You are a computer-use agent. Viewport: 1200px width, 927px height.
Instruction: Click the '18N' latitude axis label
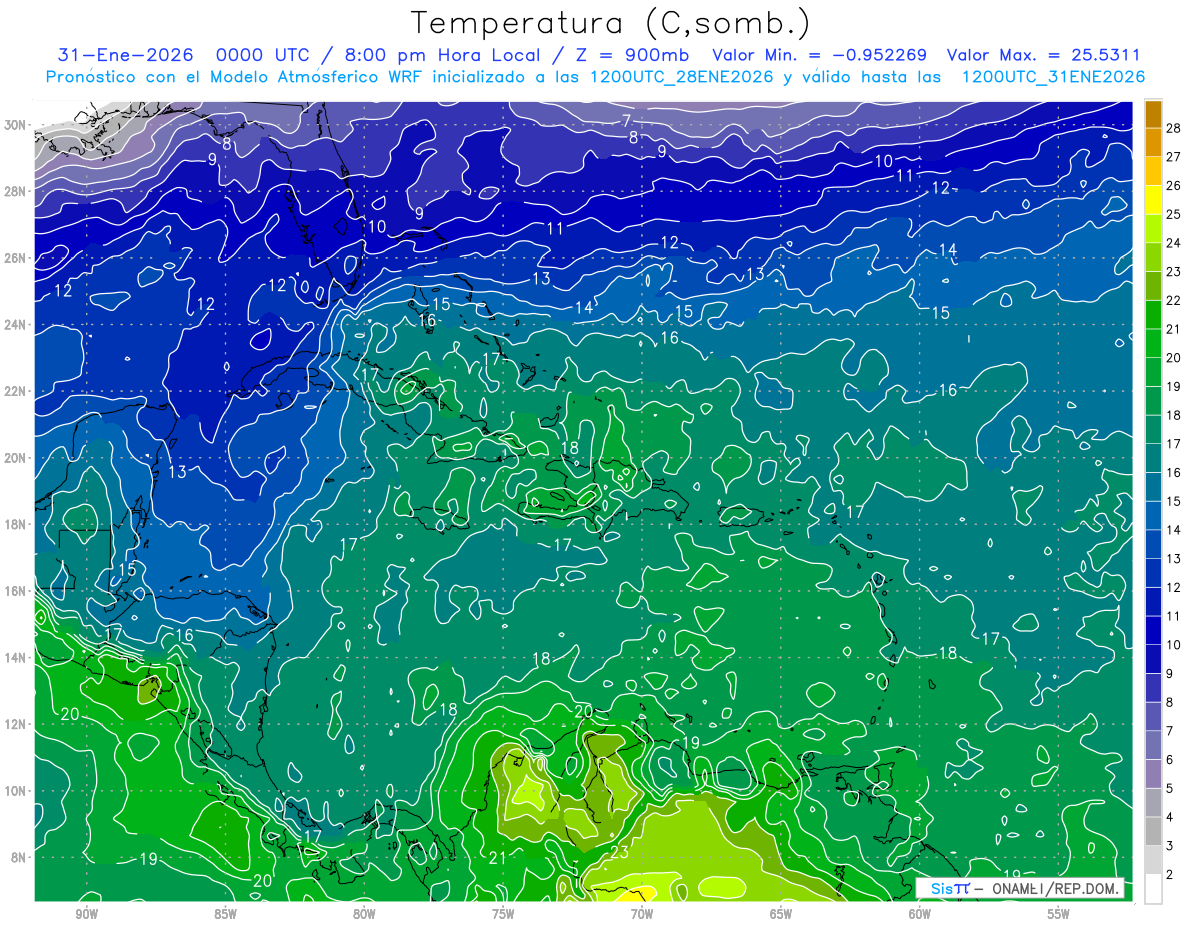[16, 524]
